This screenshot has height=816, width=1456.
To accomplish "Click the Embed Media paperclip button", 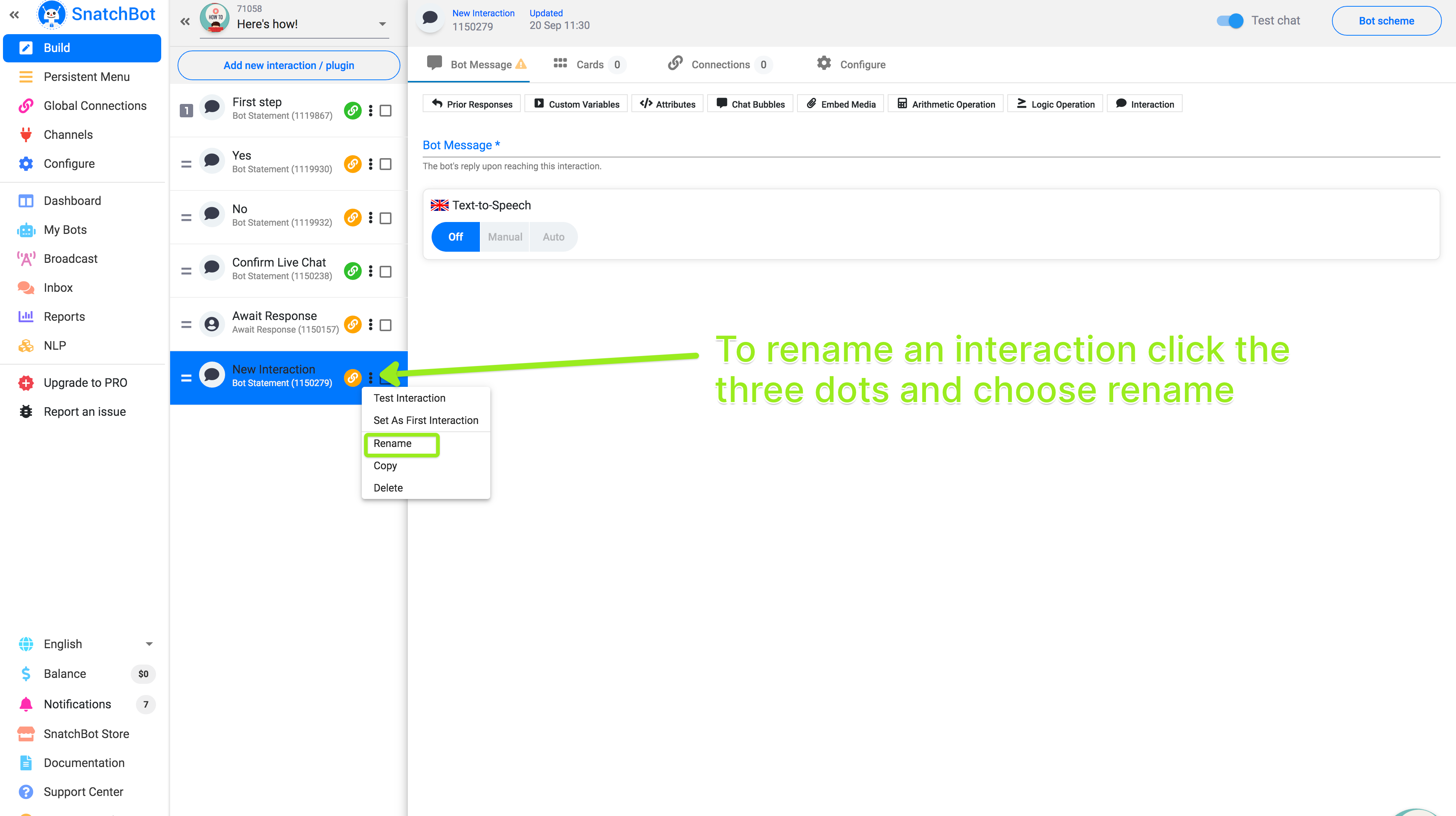I will [841, 104].
